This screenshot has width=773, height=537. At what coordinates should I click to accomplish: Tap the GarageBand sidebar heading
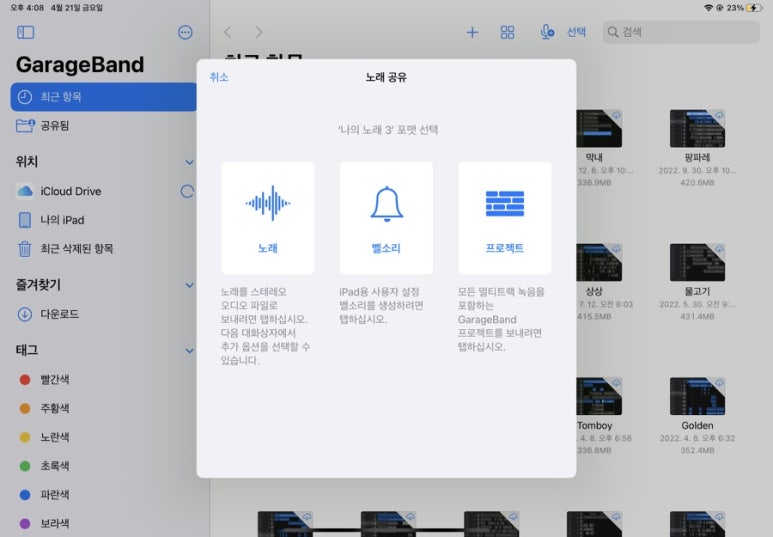[80, 65]
